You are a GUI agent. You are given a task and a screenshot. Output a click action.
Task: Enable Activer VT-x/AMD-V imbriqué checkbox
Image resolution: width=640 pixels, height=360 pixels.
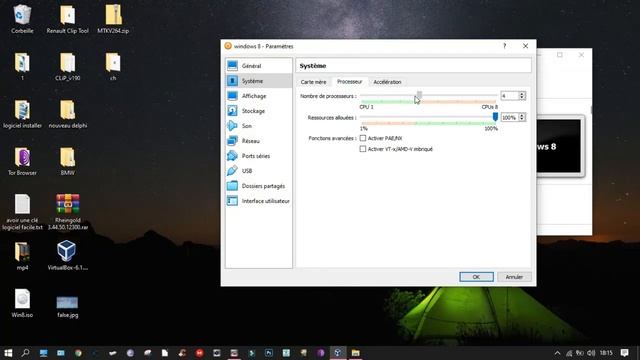pos(362,149)
